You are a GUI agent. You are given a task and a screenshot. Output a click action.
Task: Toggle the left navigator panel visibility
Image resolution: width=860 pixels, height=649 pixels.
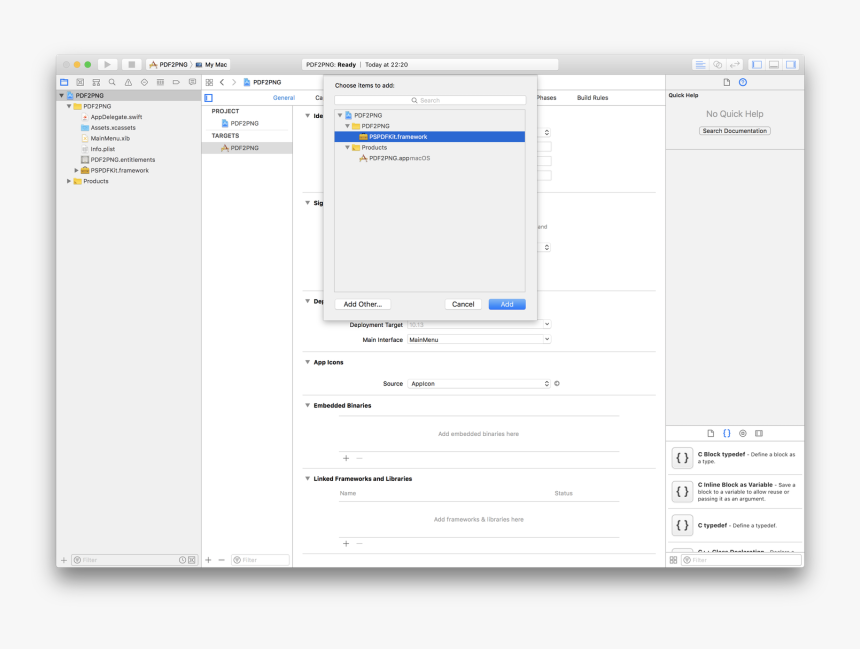point(758,64)
